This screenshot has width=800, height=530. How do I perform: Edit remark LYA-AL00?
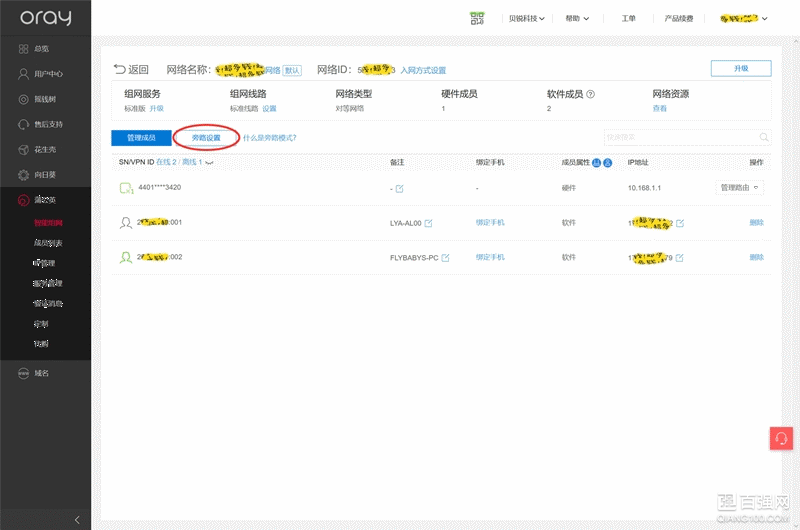pyautogui.click(x=428, y=223)
